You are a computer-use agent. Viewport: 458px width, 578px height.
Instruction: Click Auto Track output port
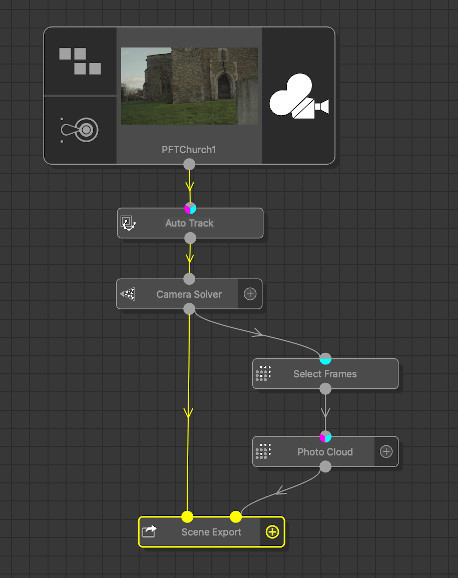(190, 238)
